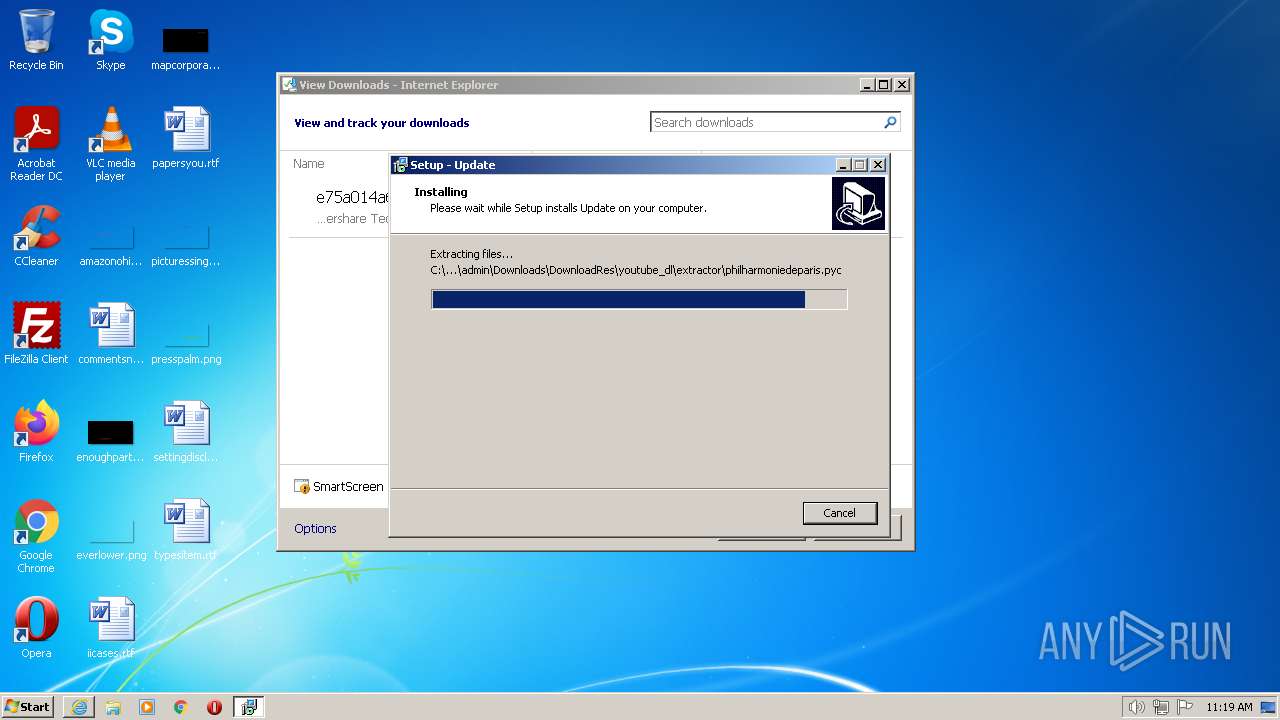Open the volume tray icon
Image resolution: width=1280 pixels, height=720 pixels.
1136,707
